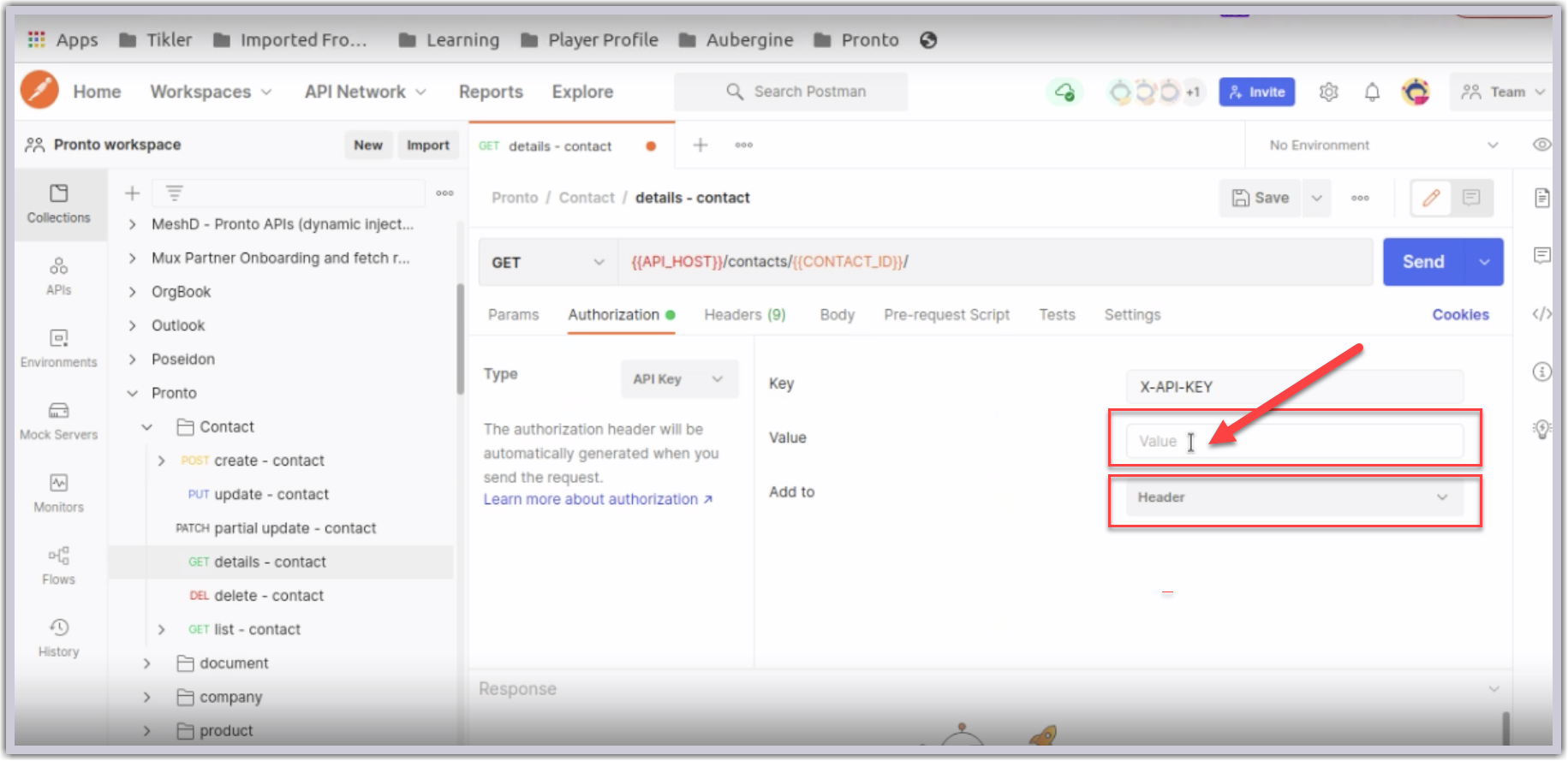Click the cloud sync status icon
The width and height of the screenshot is (1568, 761).
(x=1064, y=92)
